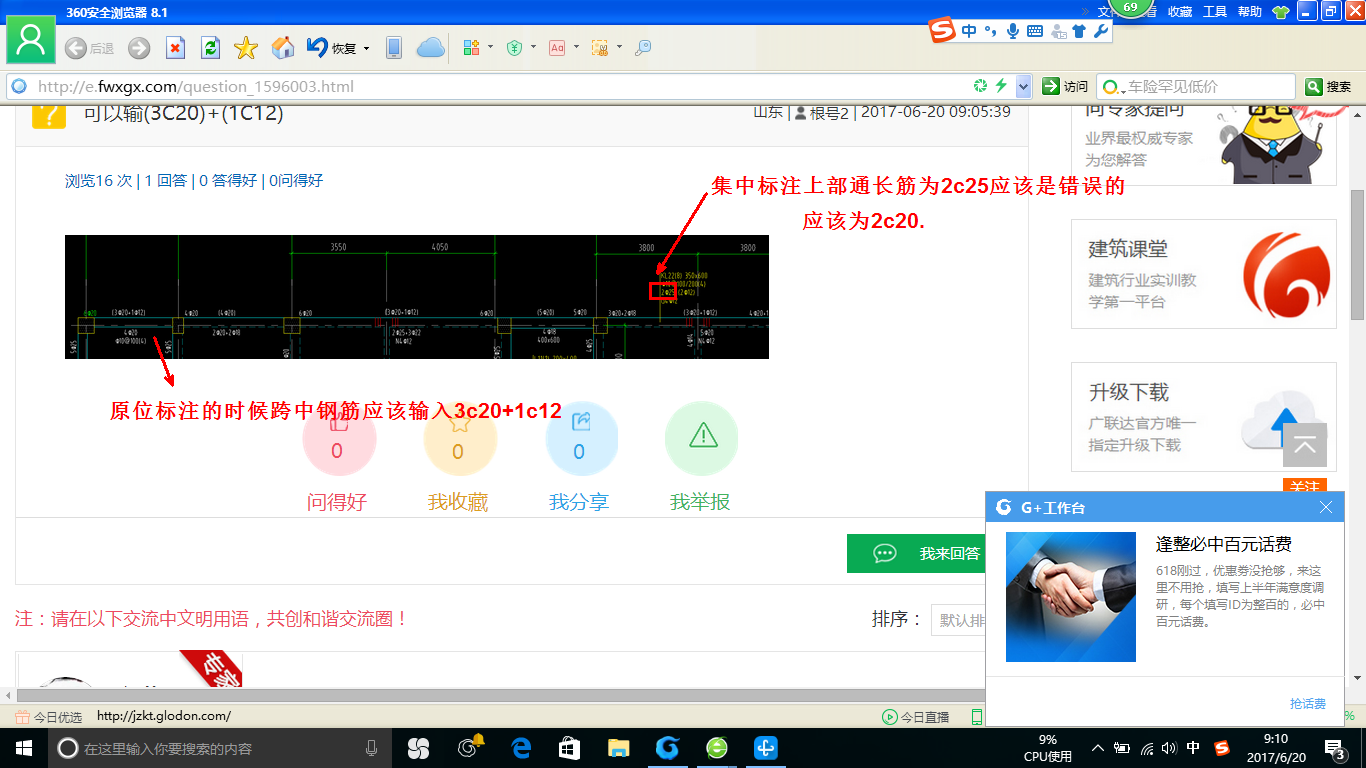Image resolution: width=1366 pixels, height=768 pixels.
Task: Open the cloud sync icon
Action: coord(430,47)
